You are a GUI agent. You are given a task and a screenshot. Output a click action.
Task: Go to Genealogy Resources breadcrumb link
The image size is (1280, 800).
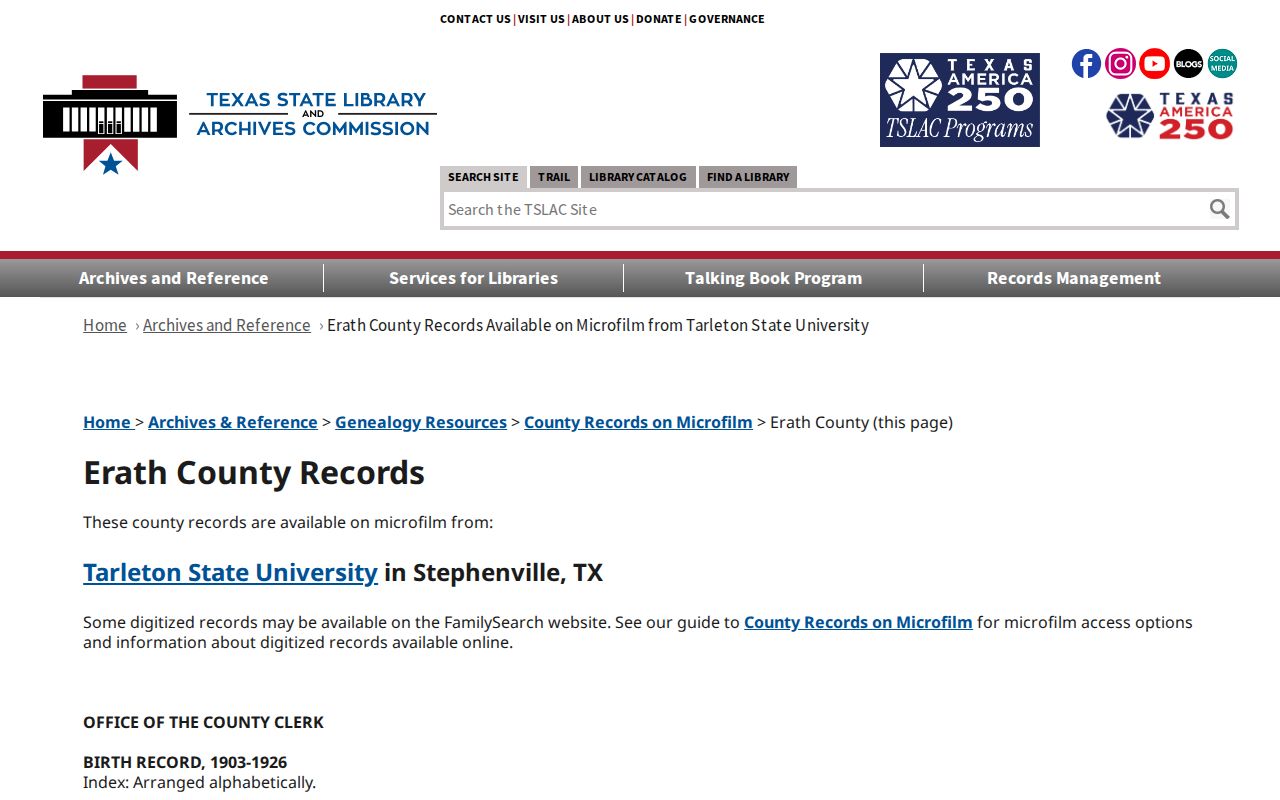tap(421, 422)
